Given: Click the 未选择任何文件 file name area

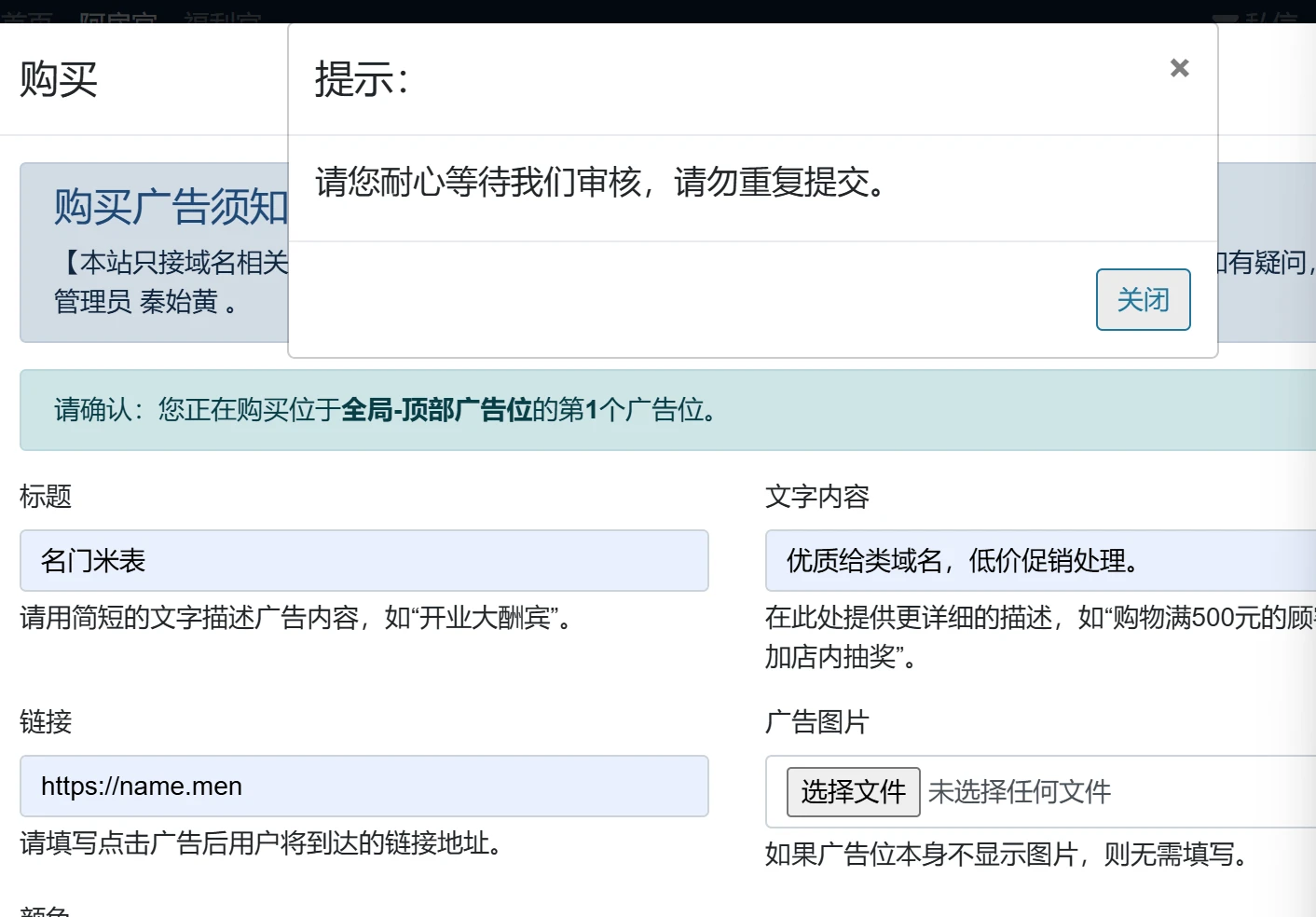Looking at the screenshot, I should click(1019, 791).
